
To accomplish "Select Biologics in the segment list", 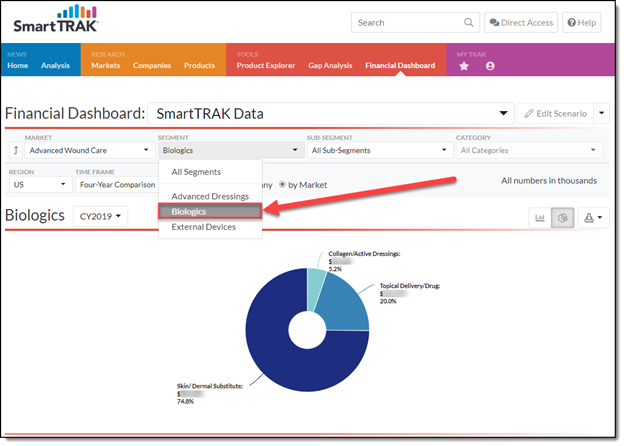I will 210,211.
